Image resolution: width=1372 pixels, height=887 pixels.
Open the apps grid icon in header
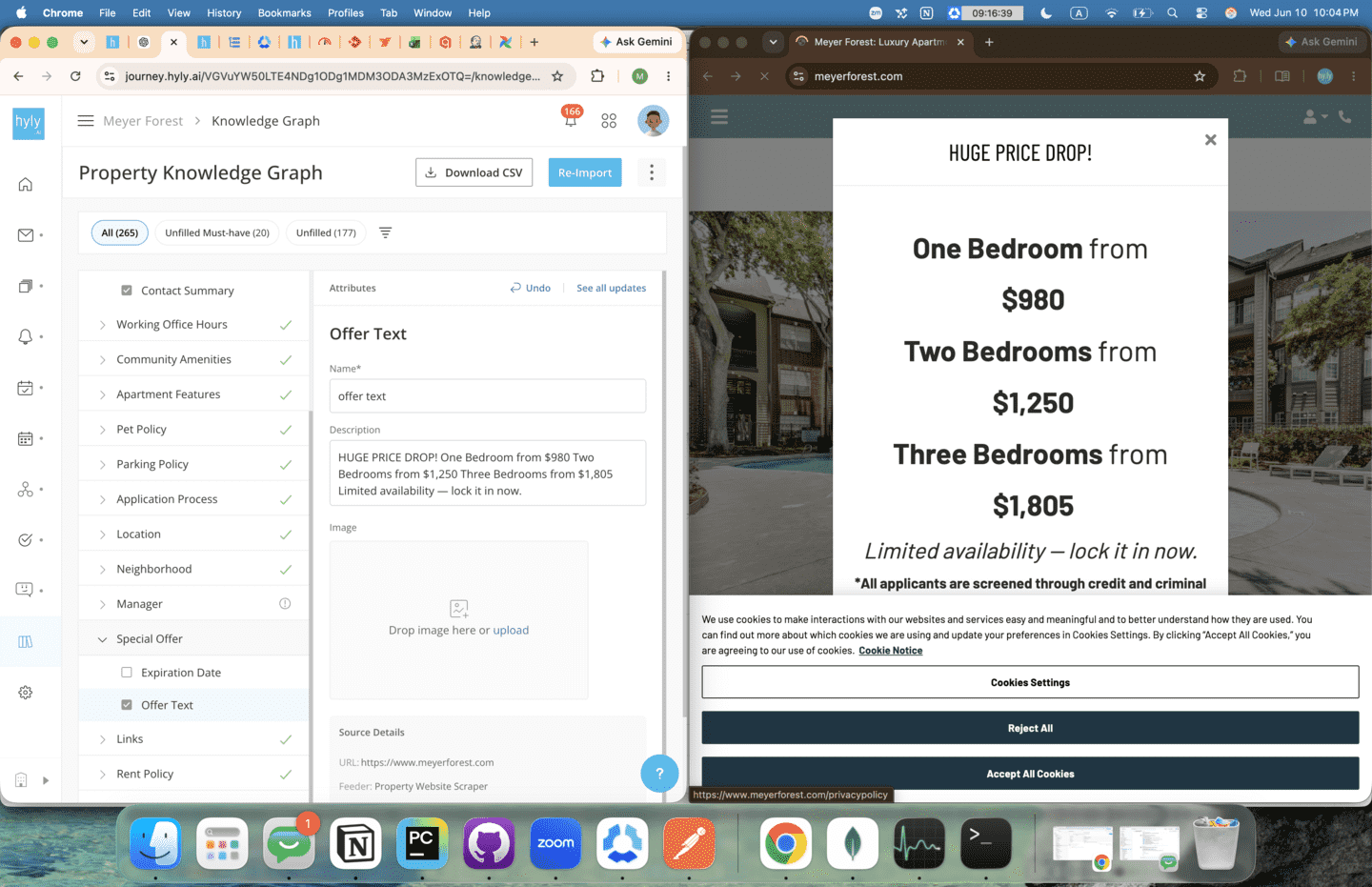click(609, 121)
